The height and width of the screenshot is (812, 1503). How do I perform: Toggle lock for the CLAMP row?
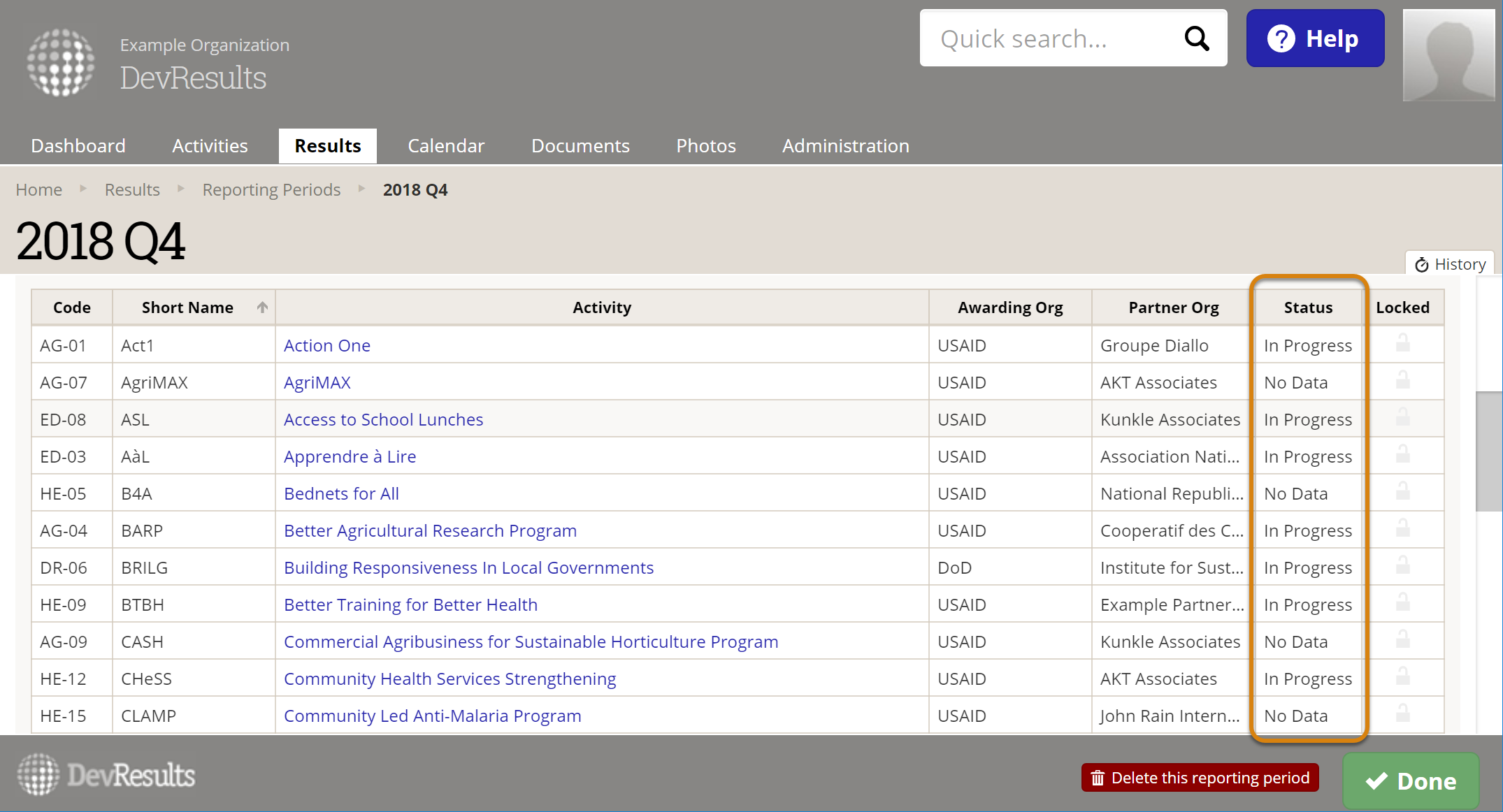pyautogui.click(x=1402, y=714)
